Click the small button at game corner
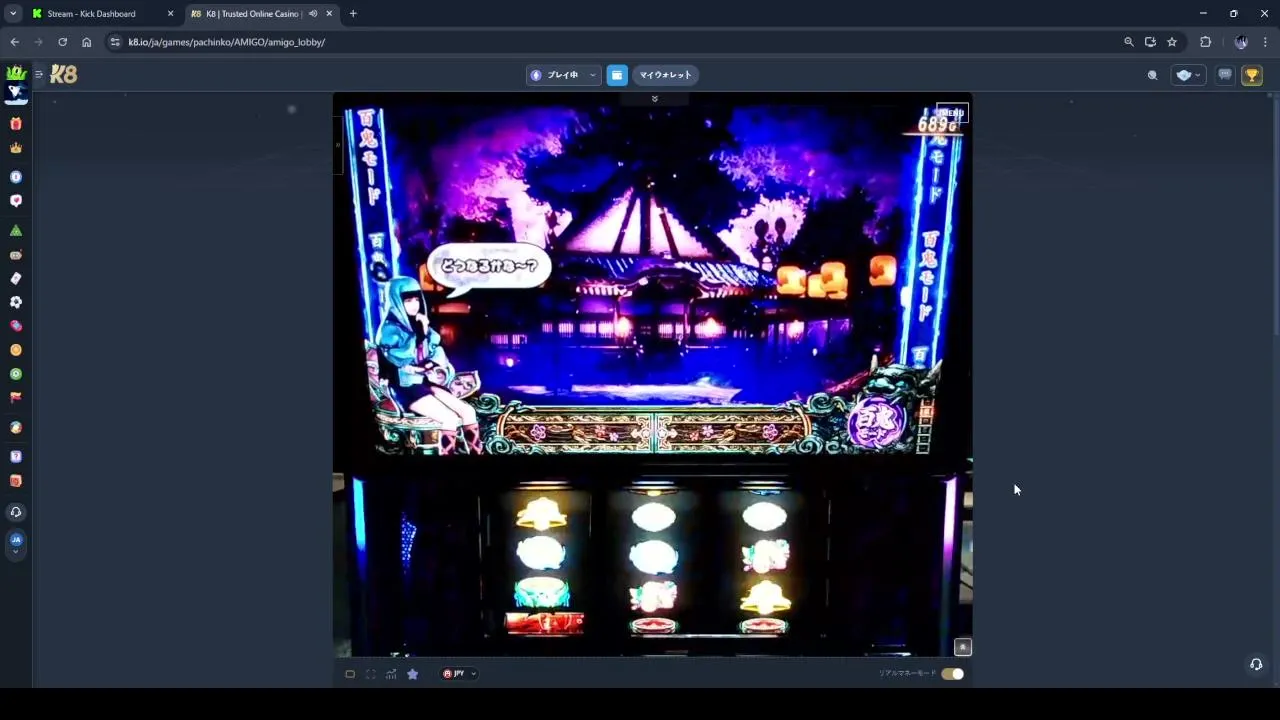Screen dimensions: 1280x720 click(x=963, y=647)
